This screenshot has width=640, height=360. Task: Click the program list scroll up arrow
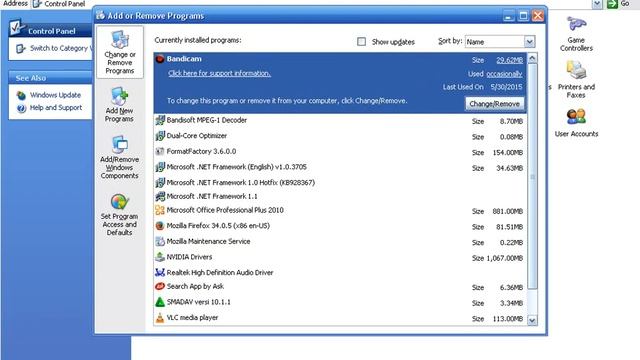click(x=532, y=59)
